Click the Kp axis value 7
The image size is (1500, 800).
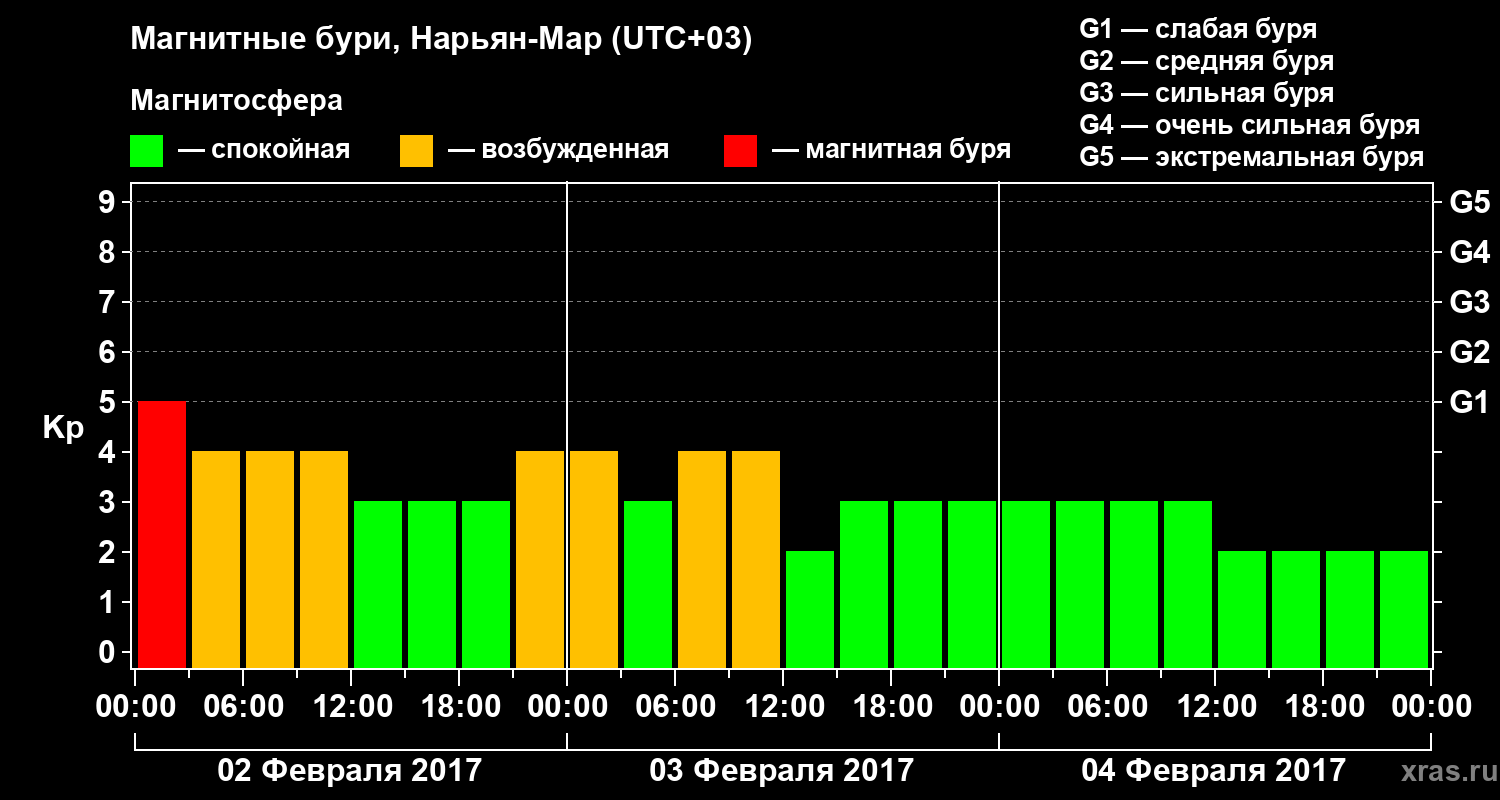[x=109, y=302]
